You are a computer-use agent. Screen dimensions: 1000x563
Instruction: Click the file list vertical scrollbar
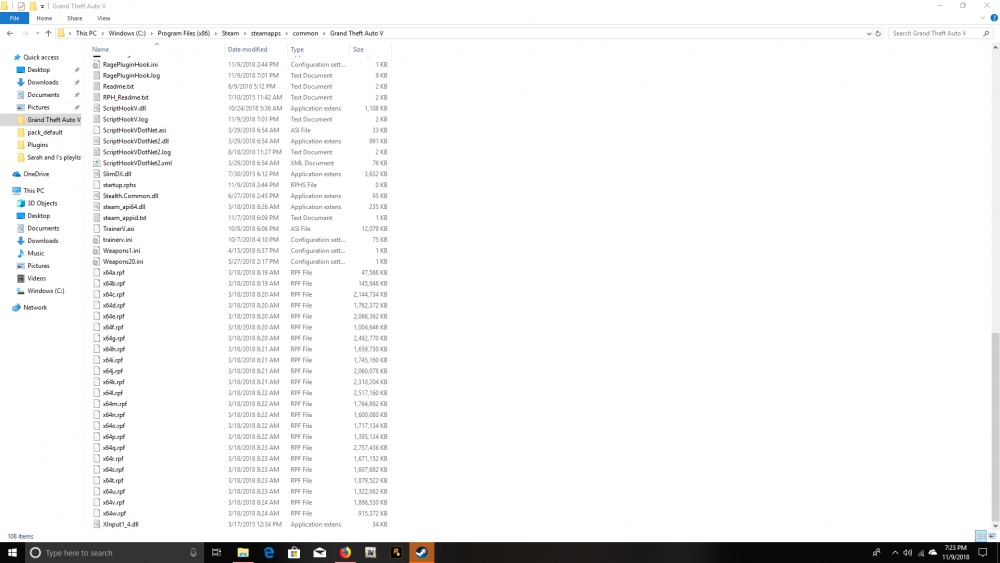tap(995, 426)
